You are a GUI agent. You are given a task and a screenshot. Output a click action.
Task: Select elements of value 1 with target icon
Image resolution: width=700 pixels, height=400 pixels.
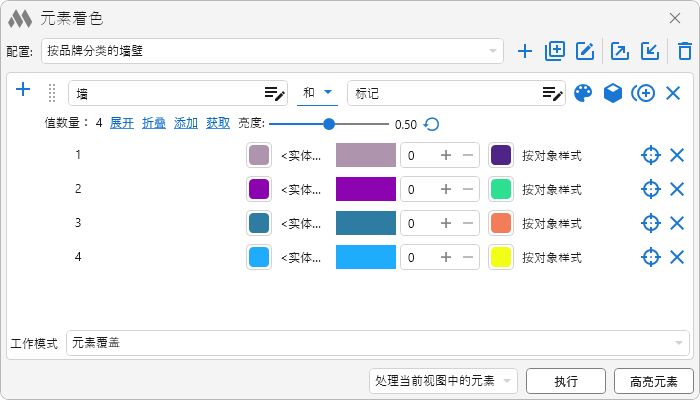pyautogui.click(x=650, y=155)
